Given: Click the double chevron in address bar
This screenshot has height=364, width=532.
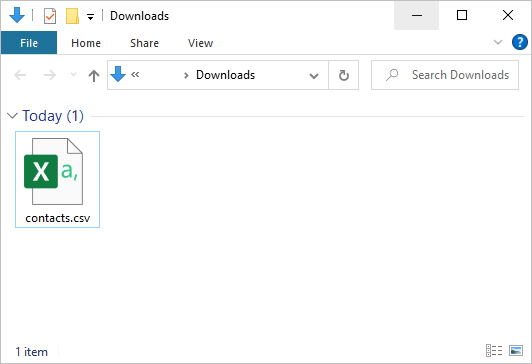Looking at the screenshot, I should pyautogui.click(x=135, y=74).
